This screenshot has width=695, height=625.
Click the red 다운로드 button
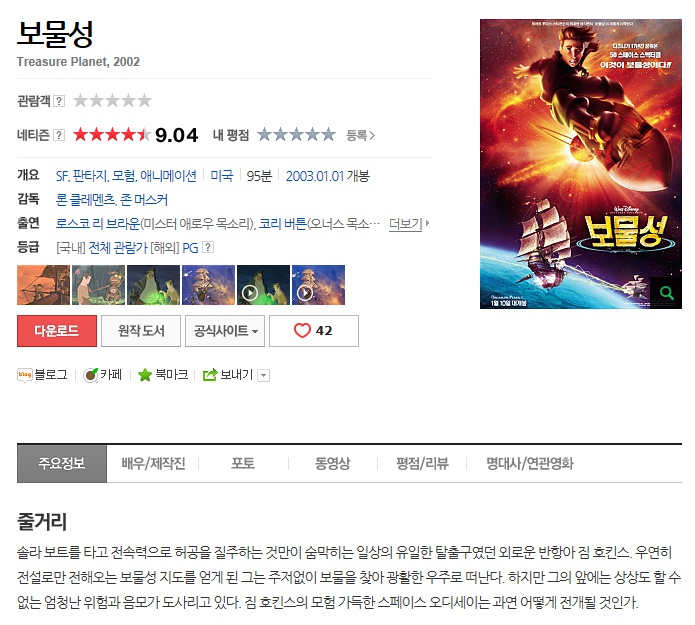(x=57, y=331)
